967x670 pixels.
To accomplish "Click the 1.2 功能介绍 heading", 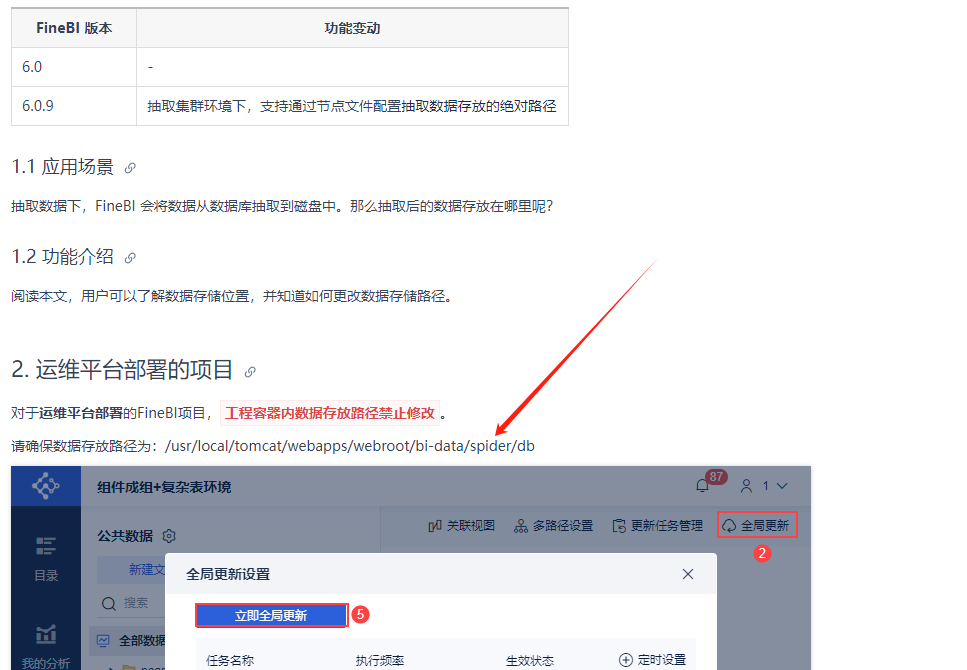I will (x=62, y=257).
